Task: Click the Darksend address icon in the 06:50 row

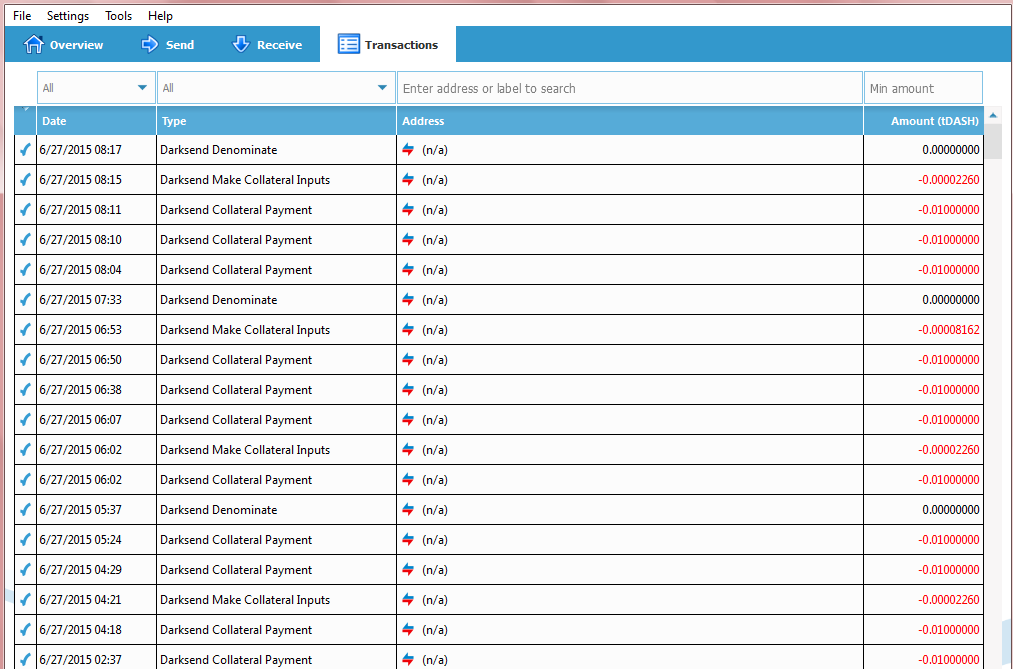Action: (408, 360)
